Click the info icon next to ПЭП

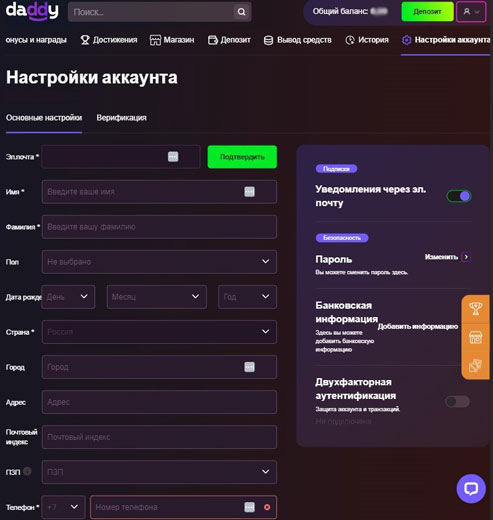pyautogui.click(x=28, y=471)
